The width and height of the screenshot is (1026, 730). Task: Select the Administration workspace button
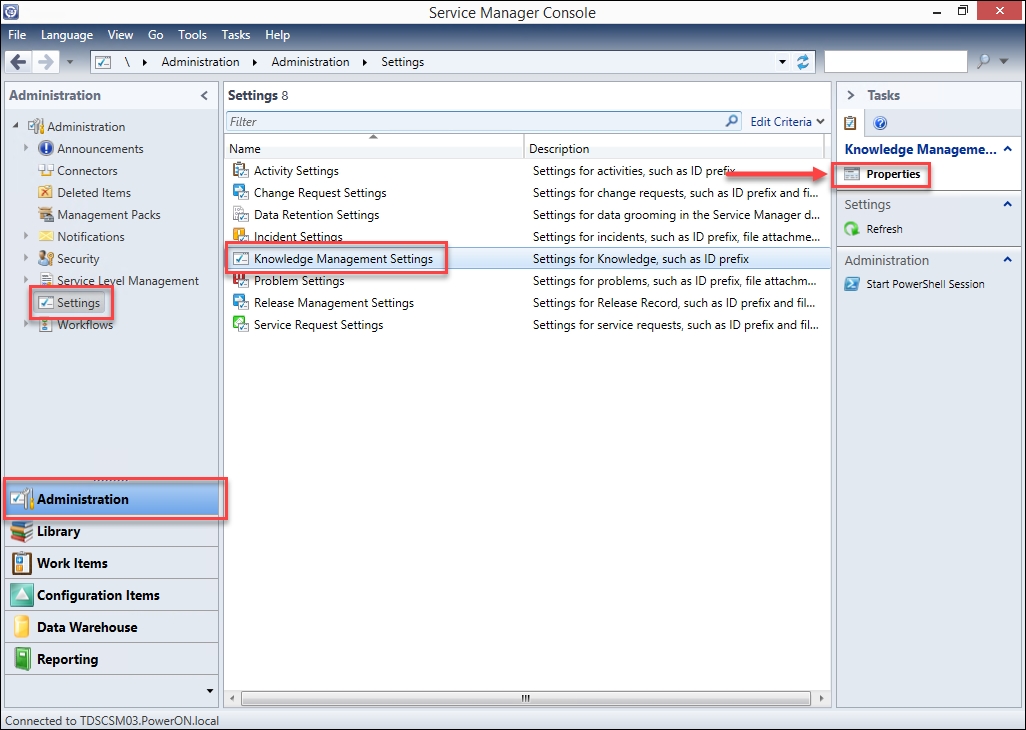tap(112, 499)
